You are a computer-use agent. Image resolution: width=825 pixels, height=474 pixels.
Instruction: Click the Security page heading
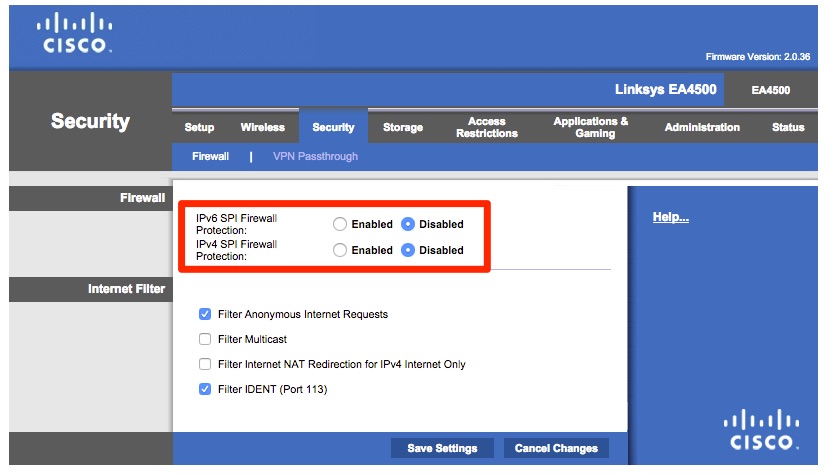tap(90, 122)
